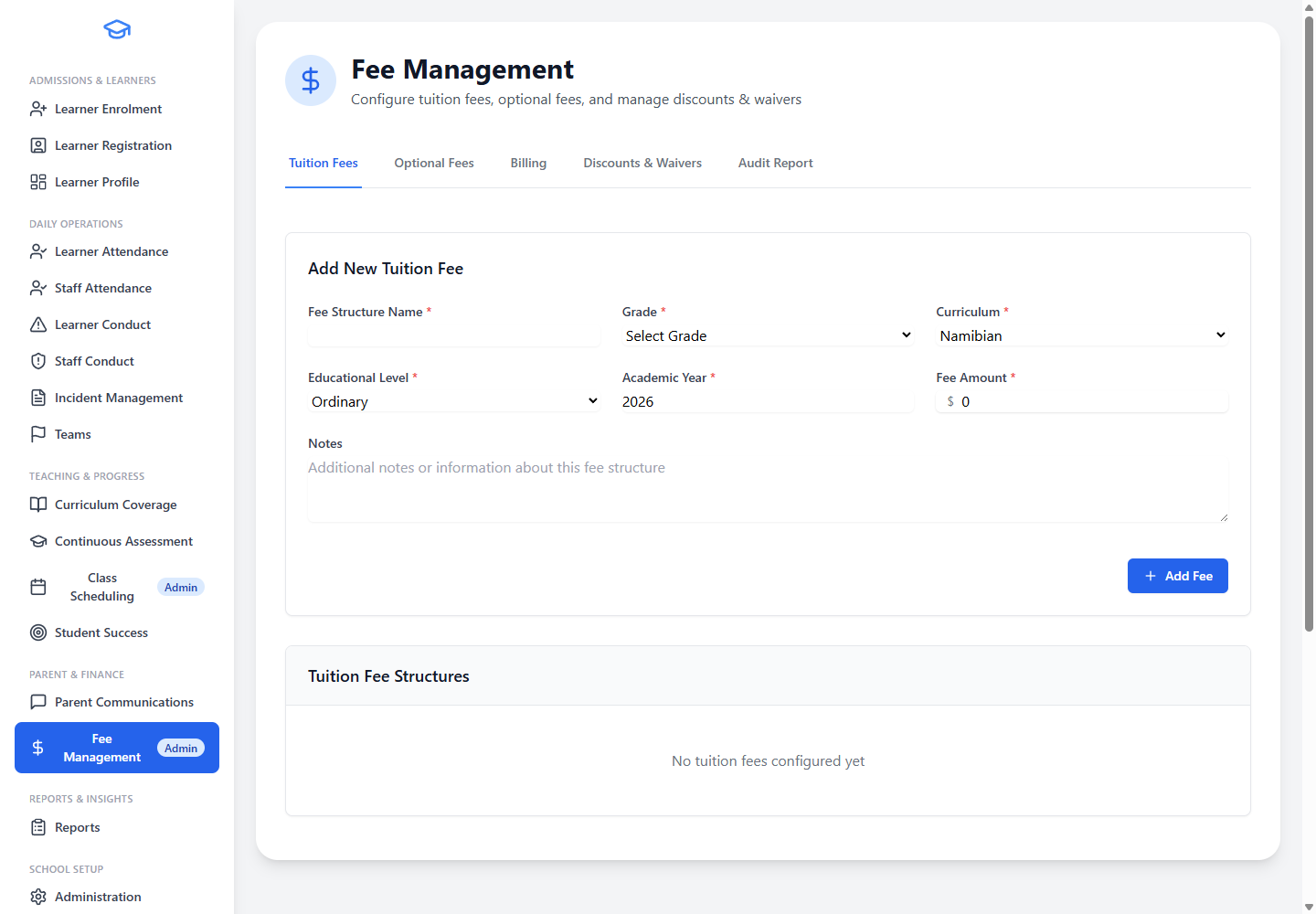Click the Learner Profile grid icon

(38, 182)
